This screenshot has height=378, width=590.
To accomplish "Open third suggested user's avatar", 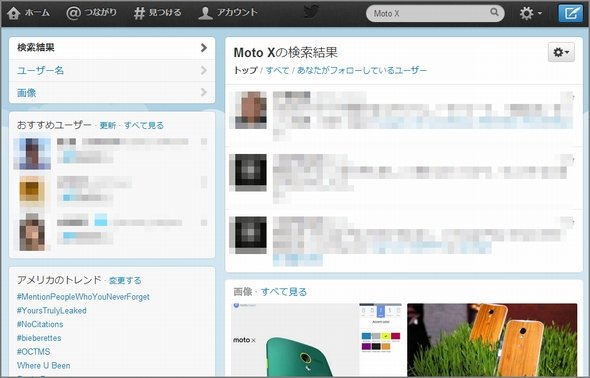I will (x=32, y=232).
